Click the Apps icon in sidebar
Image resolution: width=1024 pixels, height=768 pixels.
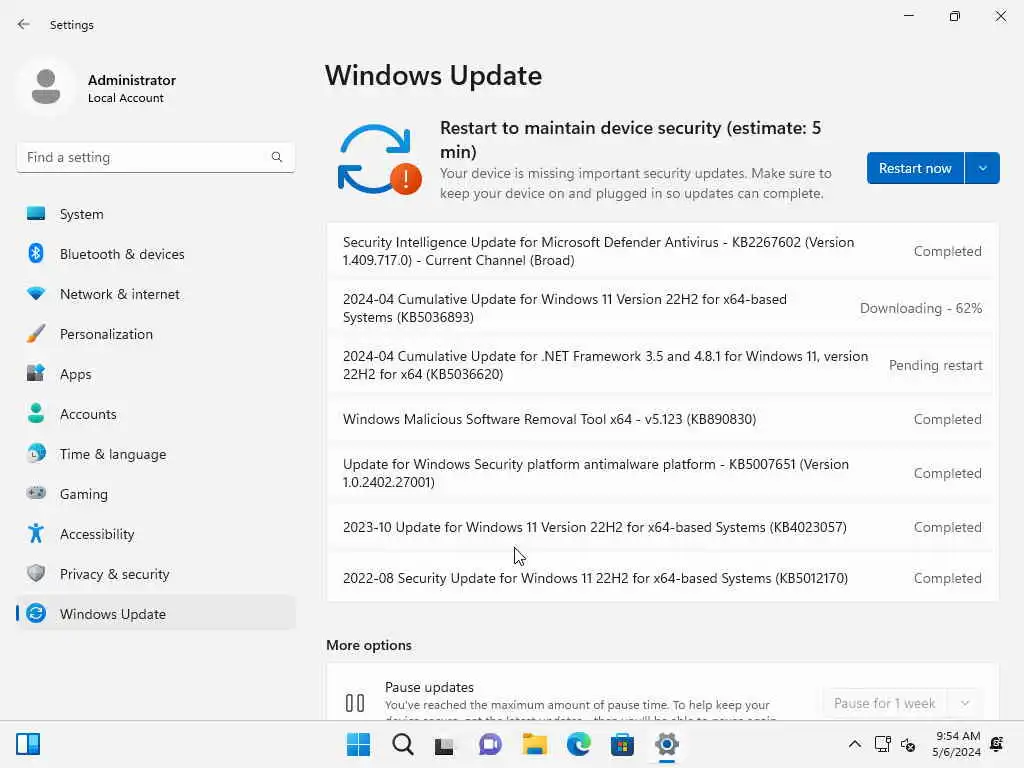(36, 374)
